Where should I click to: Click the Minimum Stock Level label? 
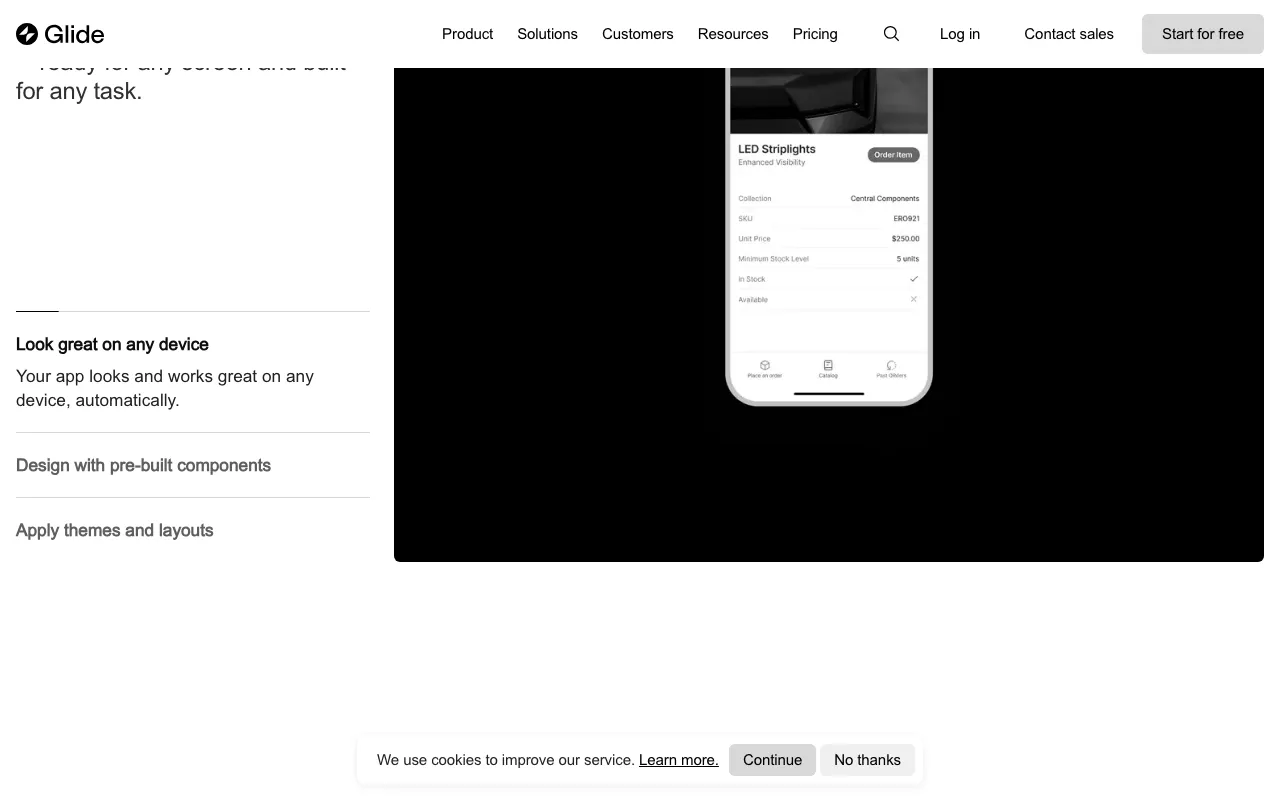(x=773, y=259)
